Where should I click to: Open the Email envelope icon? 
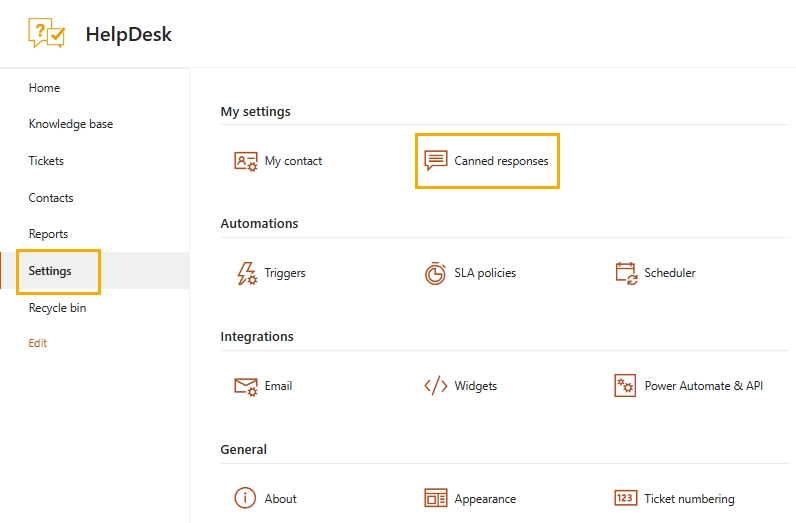click(246, 386)
